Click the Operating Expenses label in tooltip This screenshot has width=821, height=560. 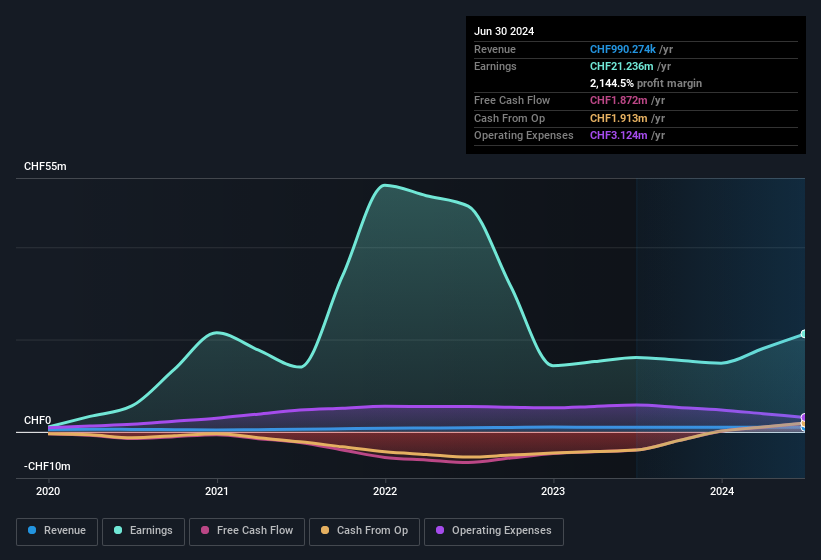pos(524,135)
